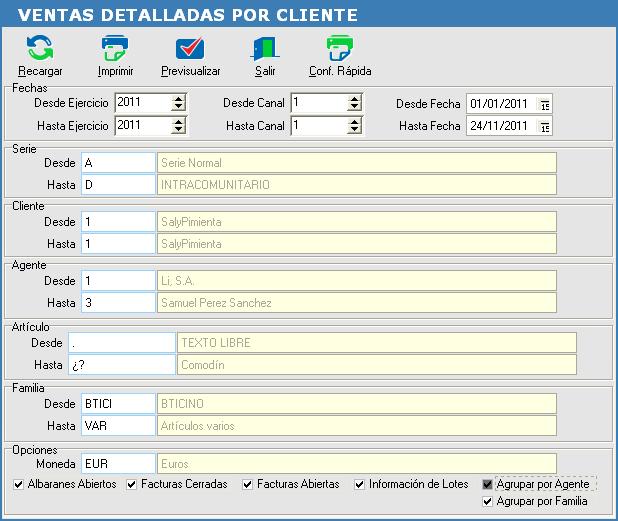Click the Desde Fecha date 01/01/2011

pyautogui.click(x=499, y=104)
